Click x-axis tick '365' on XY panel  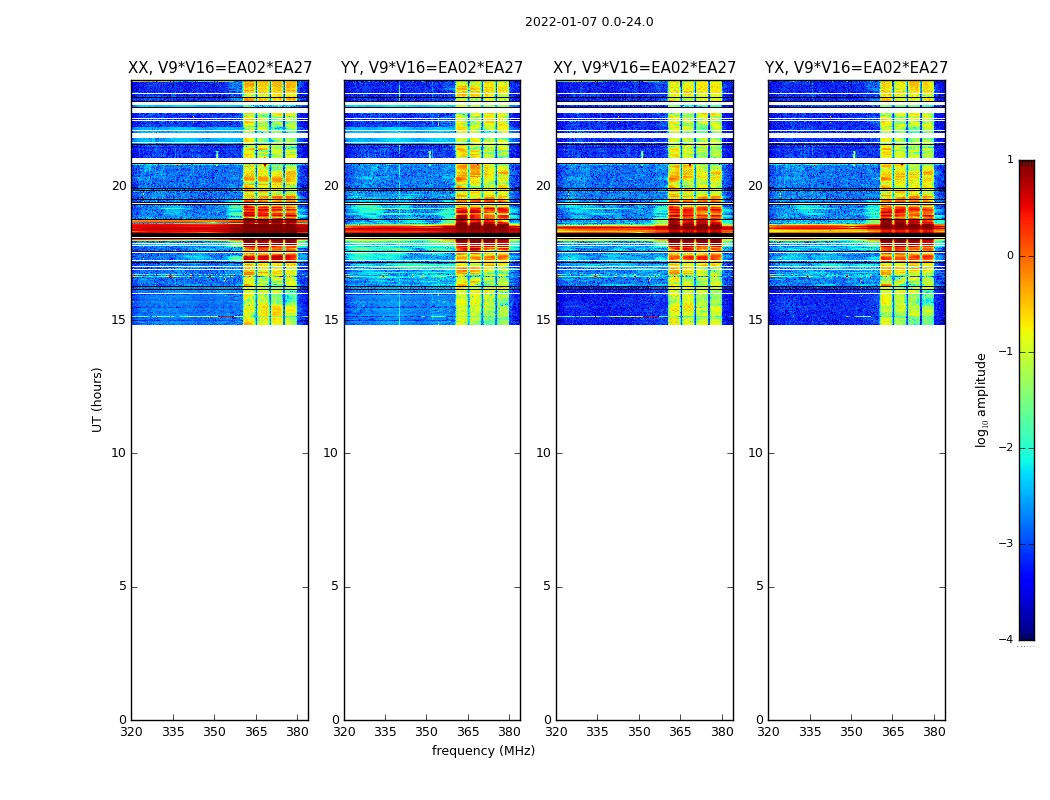click(x=680, y=732)
